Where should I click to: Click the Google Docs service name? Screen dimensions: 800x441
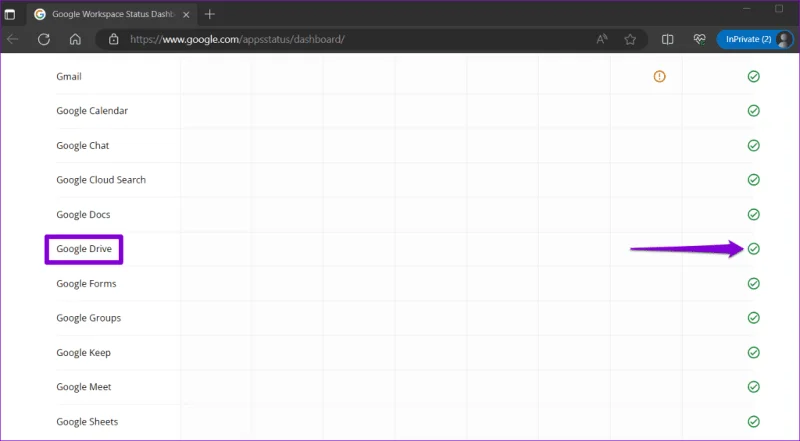(83, 214)
